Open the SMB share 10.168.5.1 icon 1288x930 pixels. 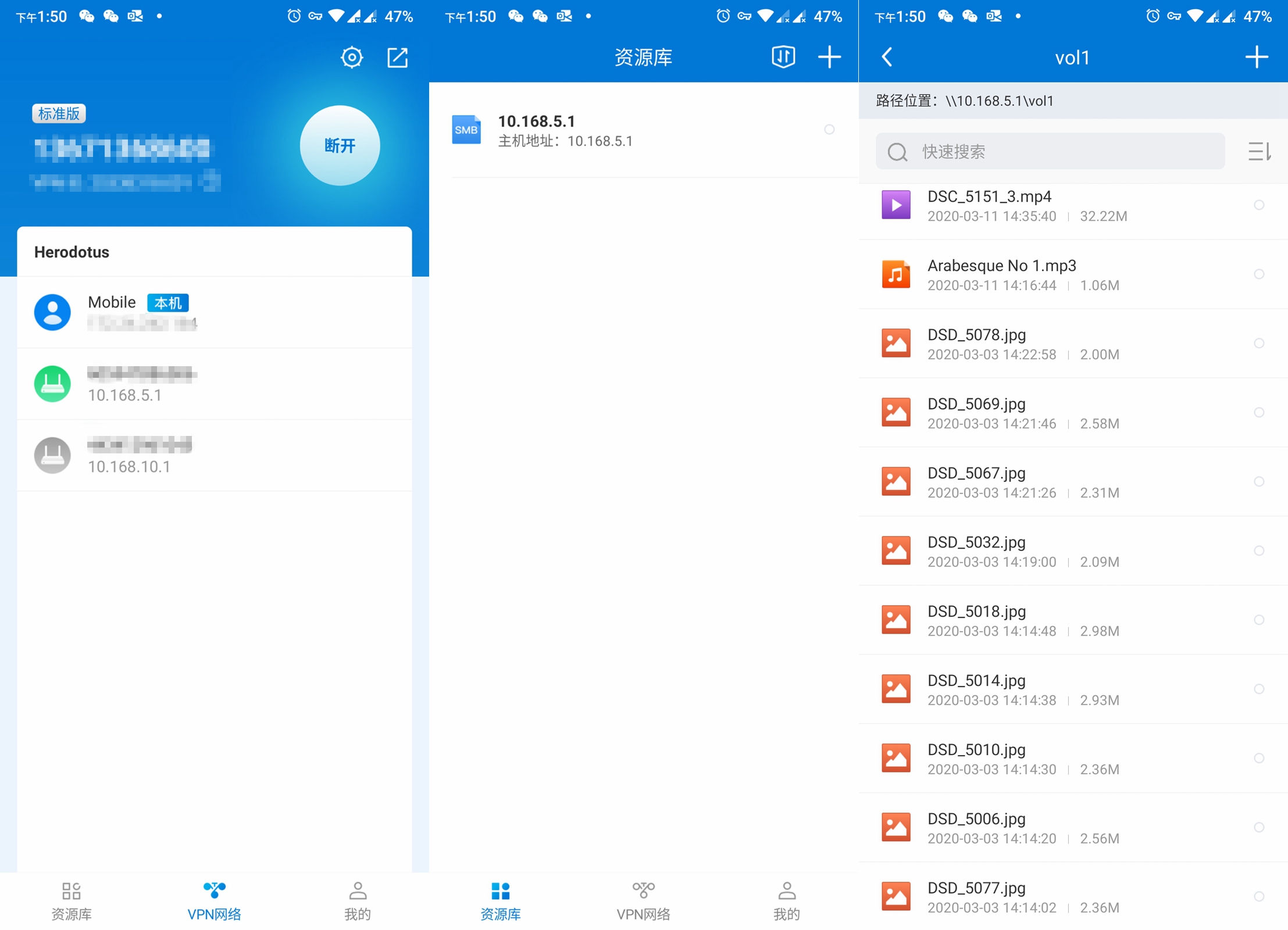pos(466,130)
